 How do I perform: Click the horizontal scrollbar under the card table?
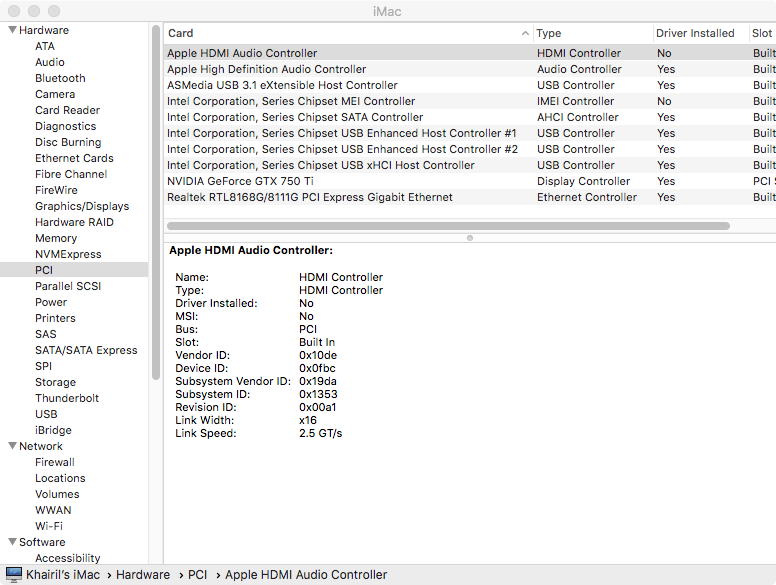tap(460, 226)
